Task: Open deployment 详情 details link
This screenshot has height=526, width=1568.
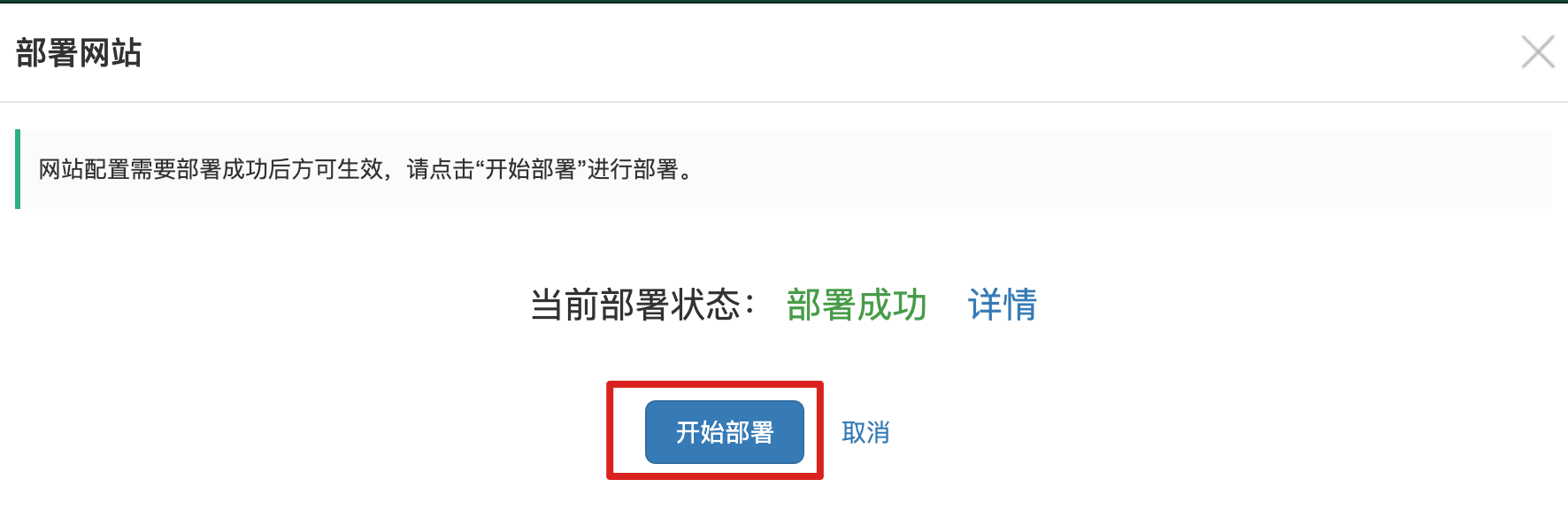Action: coord(1002,305)
